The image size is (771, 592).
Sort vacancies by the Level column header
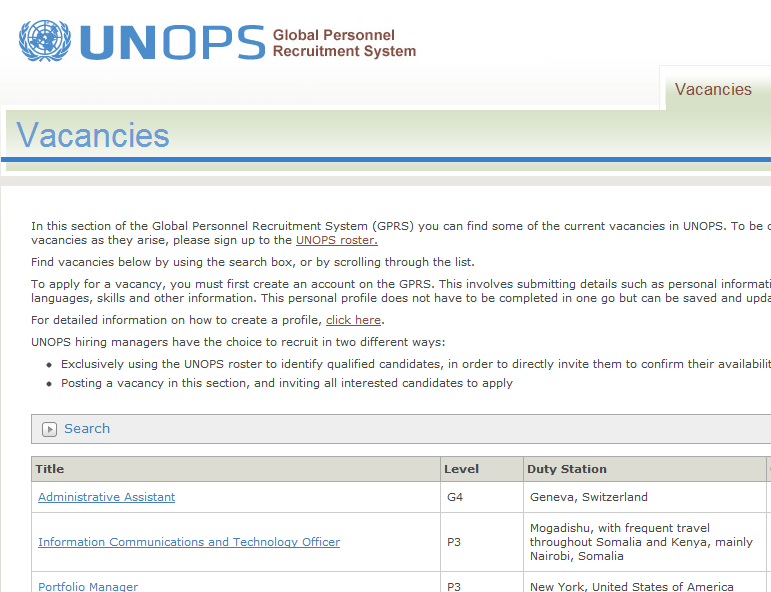pos(462,469)
